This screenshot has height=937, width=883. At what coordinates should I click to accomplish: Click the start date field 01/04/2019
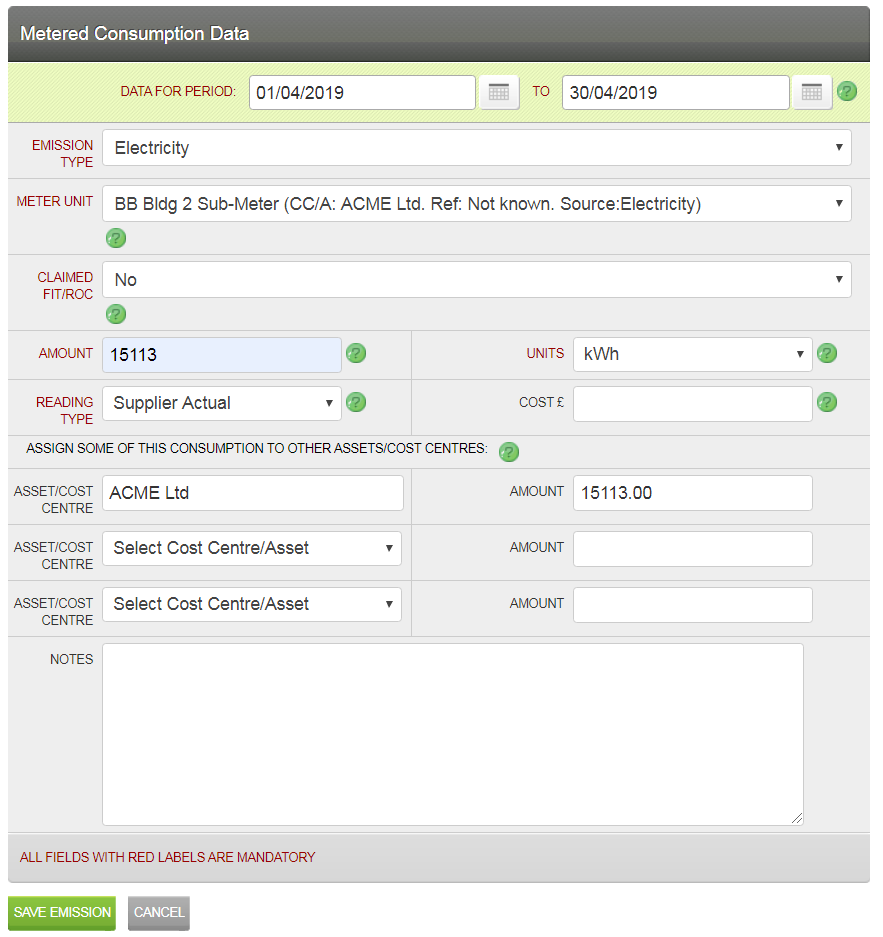point(362,93)
